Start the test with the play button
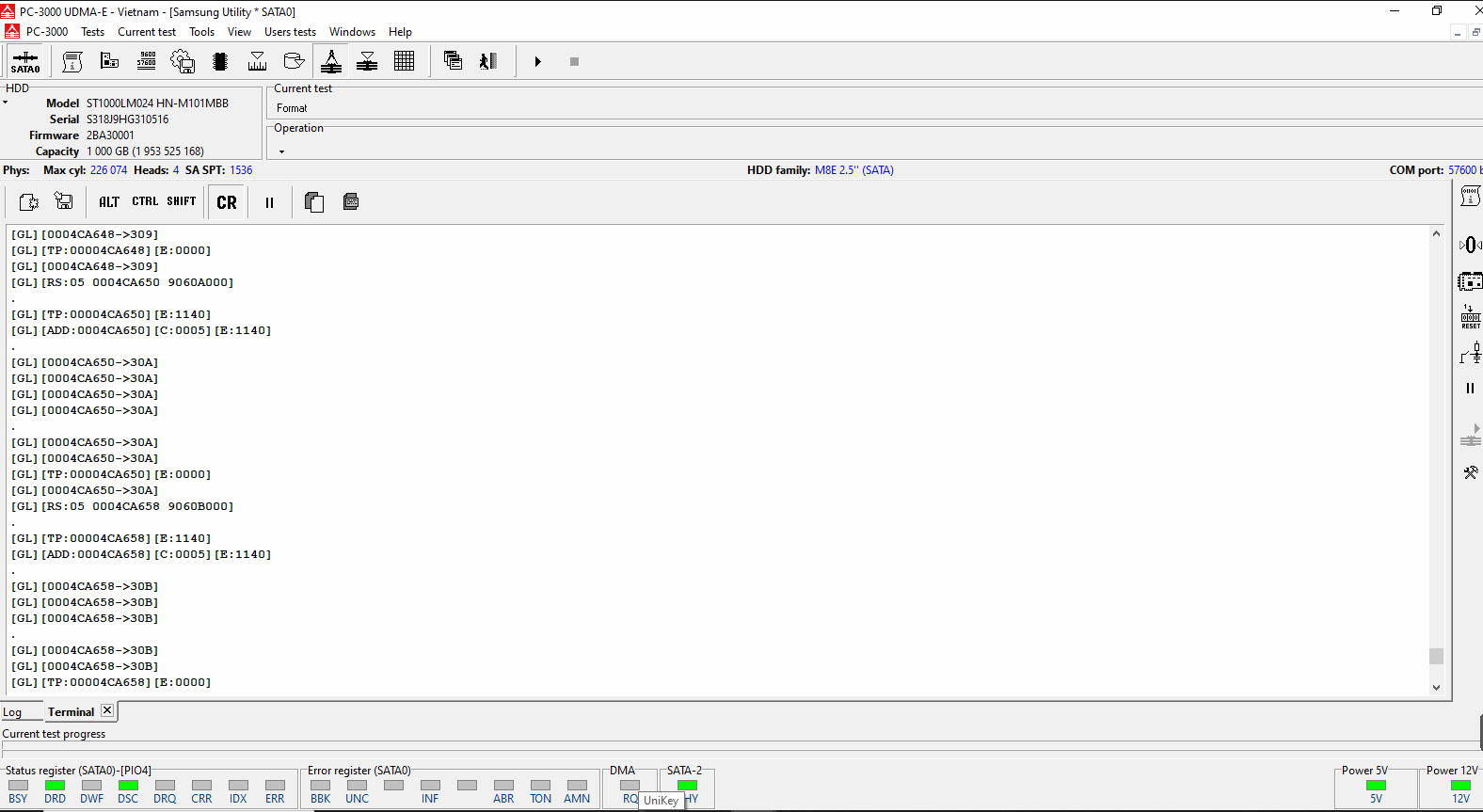This screenshot has height=812, width=1483. tap(537, 62)
